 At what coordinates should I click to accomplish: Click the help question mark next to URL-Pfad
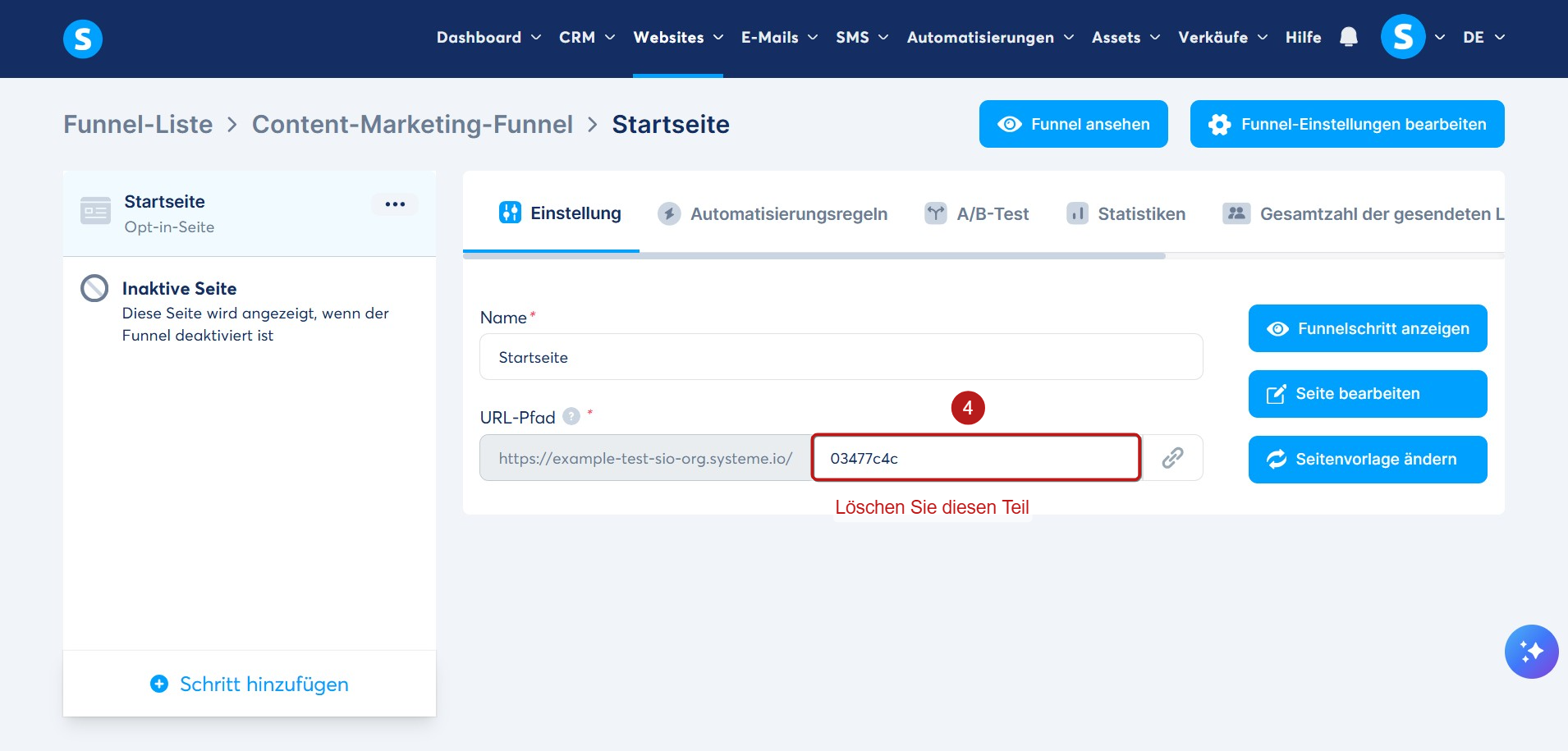[571, 416]
